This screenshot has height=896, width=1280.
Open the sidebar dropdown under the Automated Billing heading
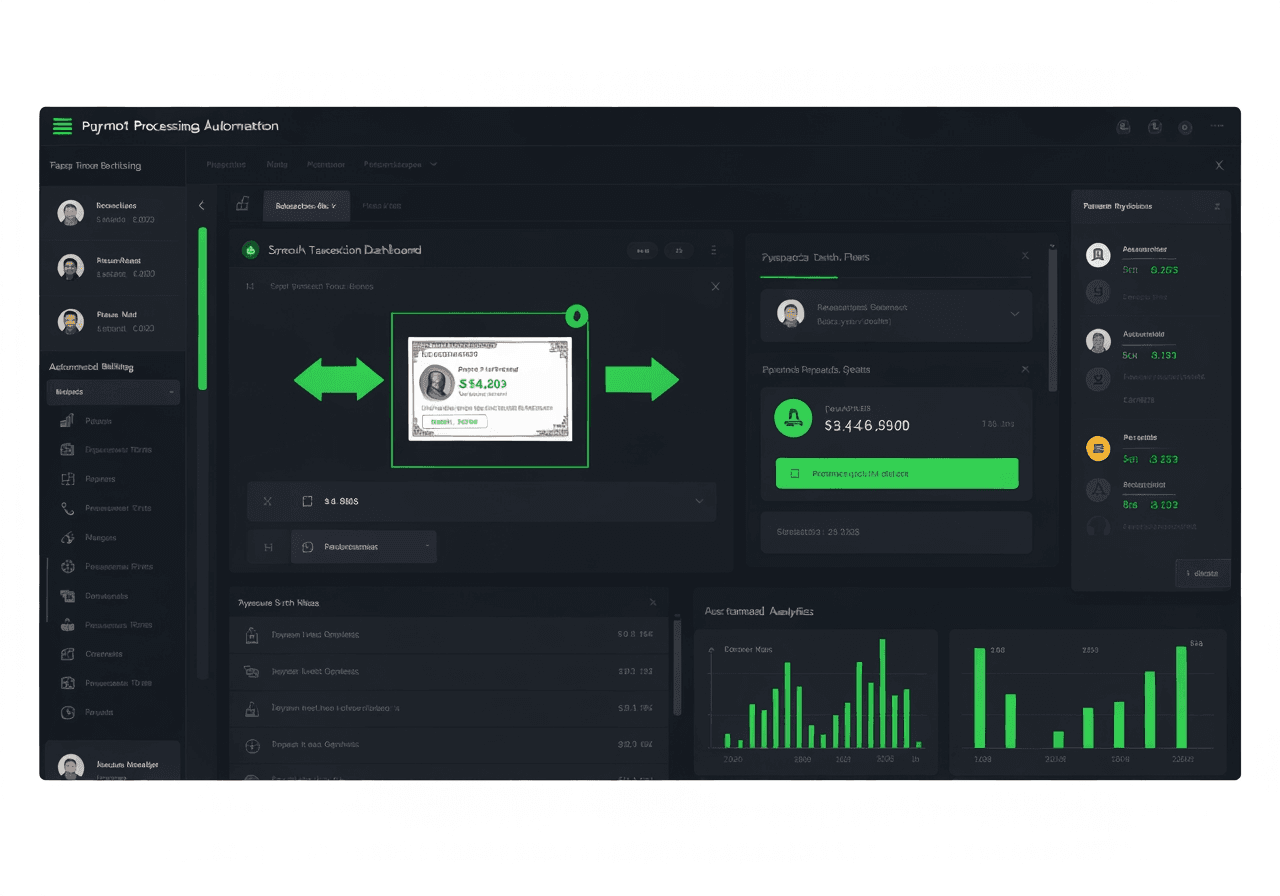(x=113, y=392)
